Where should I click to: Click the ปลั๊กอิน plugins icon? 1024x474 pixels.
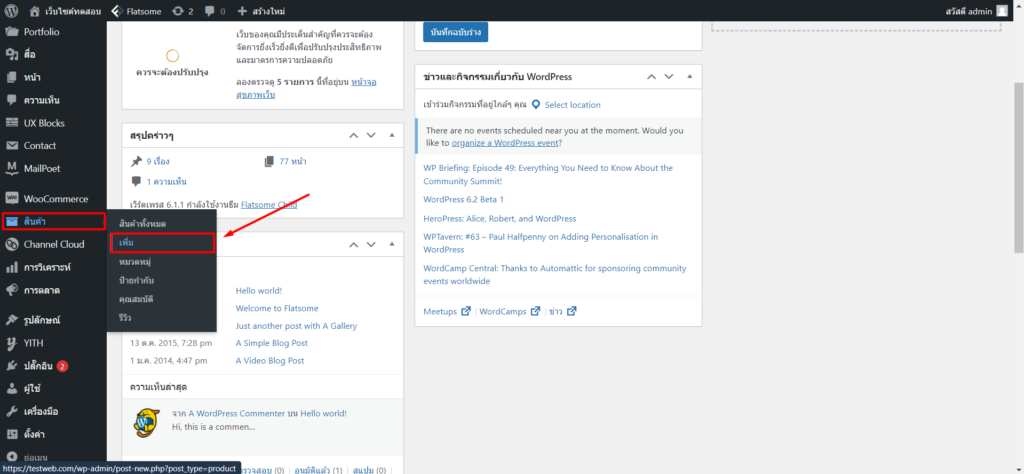[x=11, y=366]
